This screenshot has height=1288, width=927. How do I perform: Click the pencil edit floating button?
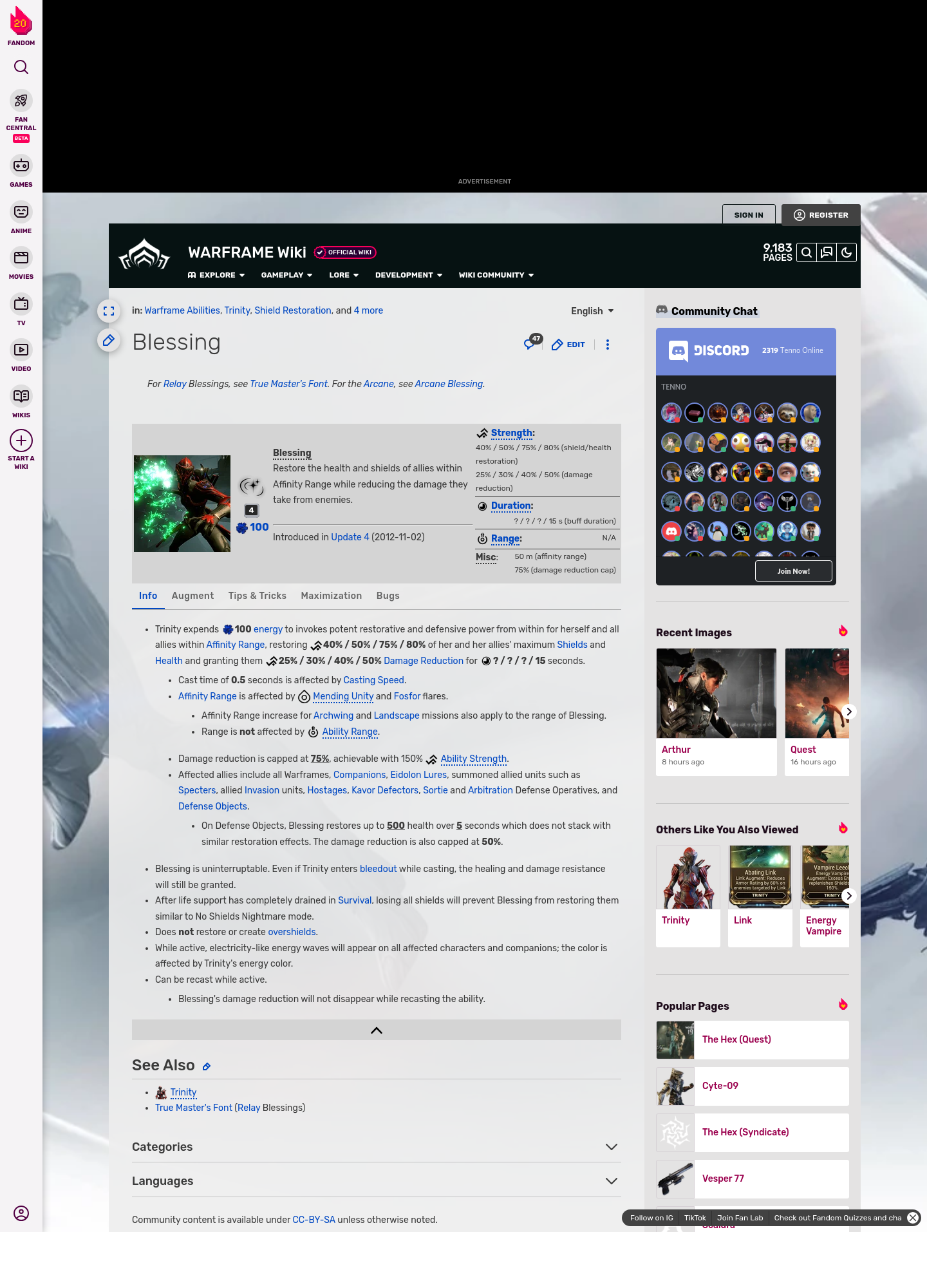coord(109,340)
